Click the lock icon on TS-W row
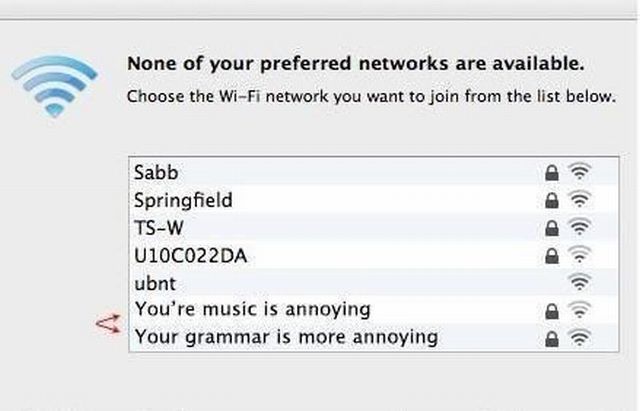The image size is (640, 411). pyautogui.click(x=551, y=228)
